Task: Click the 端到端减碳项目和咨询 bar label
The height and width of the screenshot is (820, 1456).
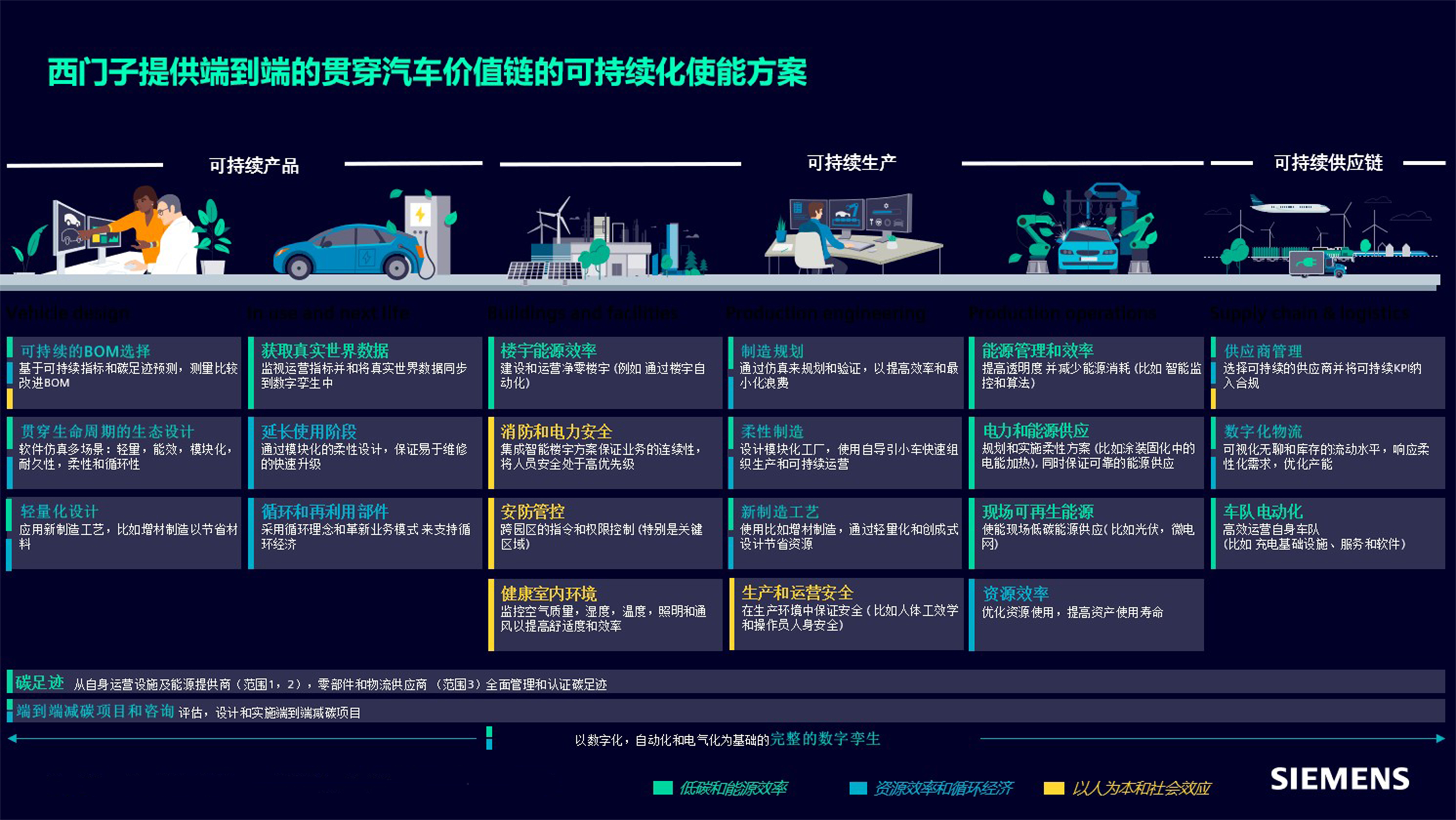Action: click(x=95, y=711)
